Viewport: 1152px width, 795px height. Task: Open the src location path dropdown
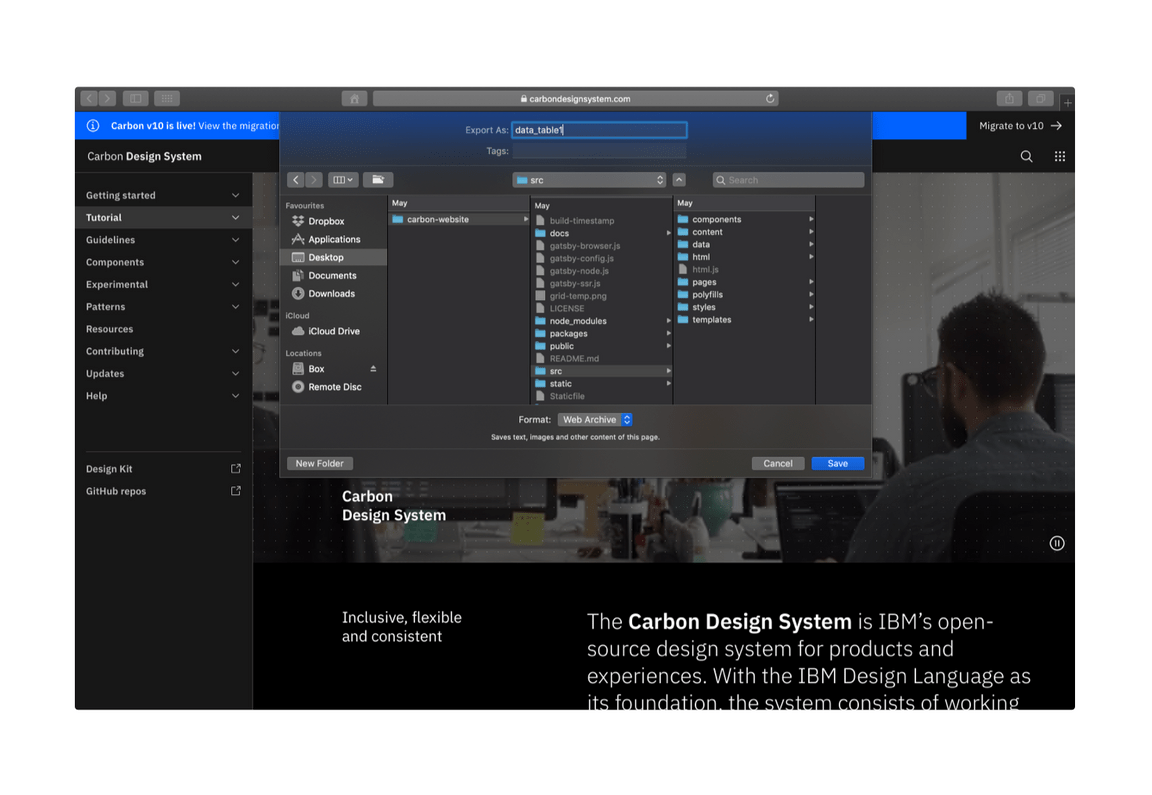(589, 180)
